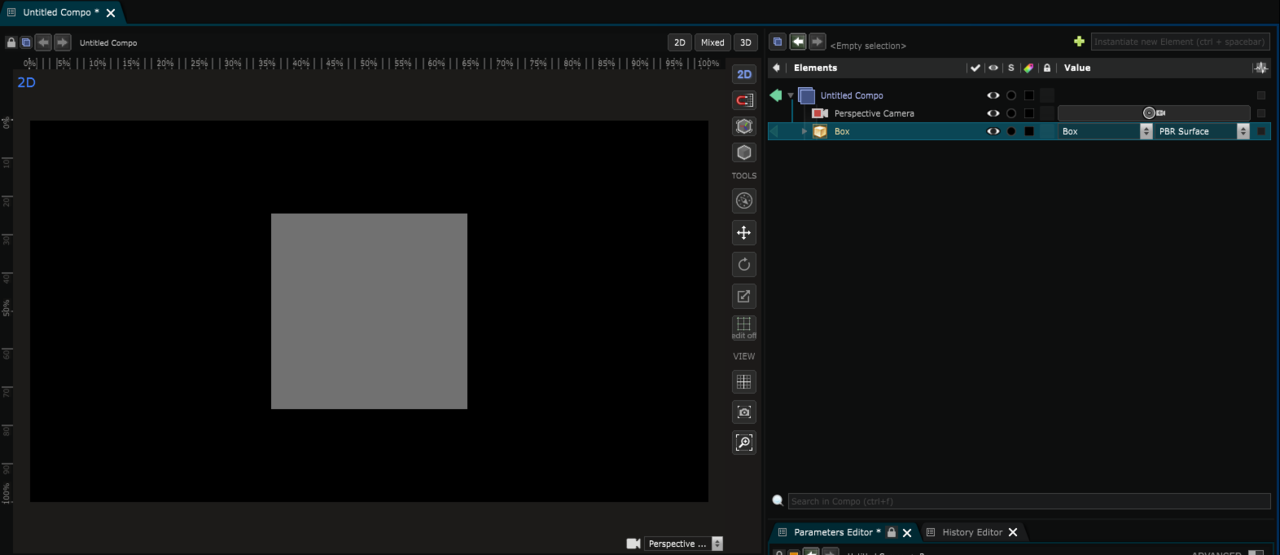
Task: Click the solid cube shading icon
Action: [x=744, y=153]
